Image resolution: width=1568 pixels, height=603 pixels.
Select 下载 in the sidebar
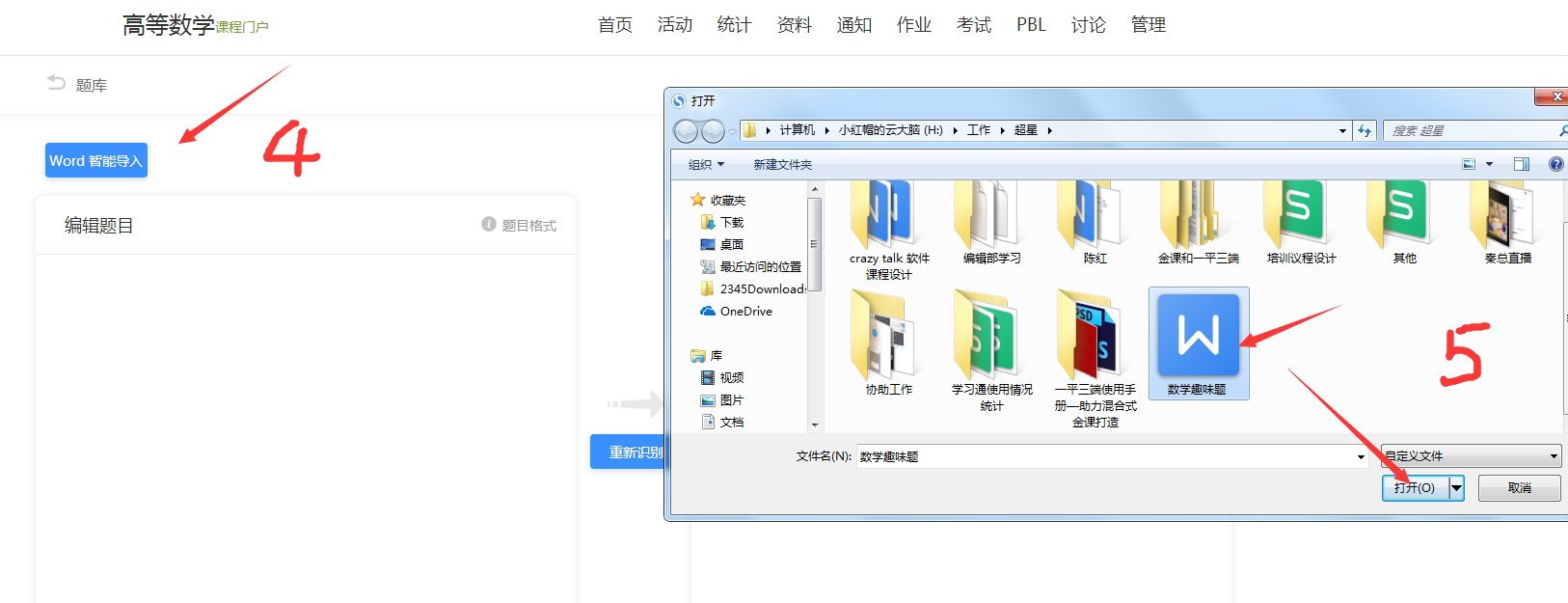pos(722,222)
